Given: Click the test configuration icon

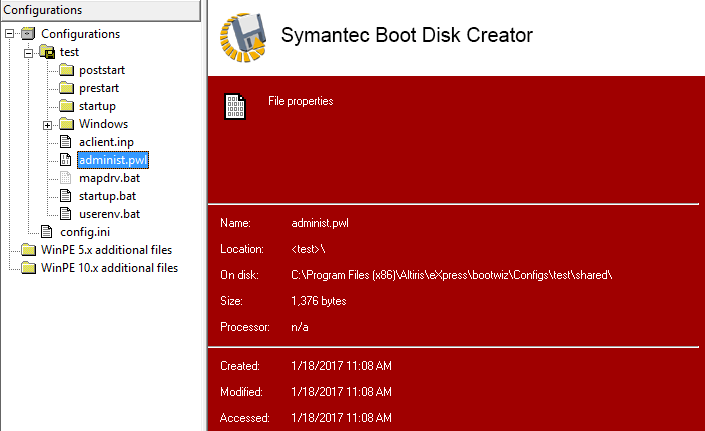Looking at the screenshot, I should pyautogui.click(x=47, y=52).
